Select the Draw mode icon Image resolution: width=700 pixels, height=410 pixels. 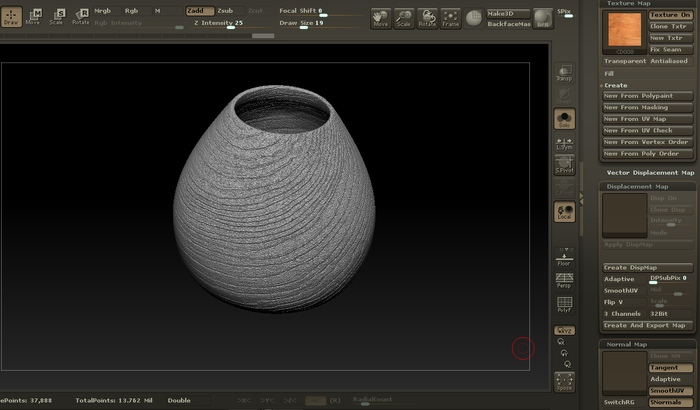point(11,17)
